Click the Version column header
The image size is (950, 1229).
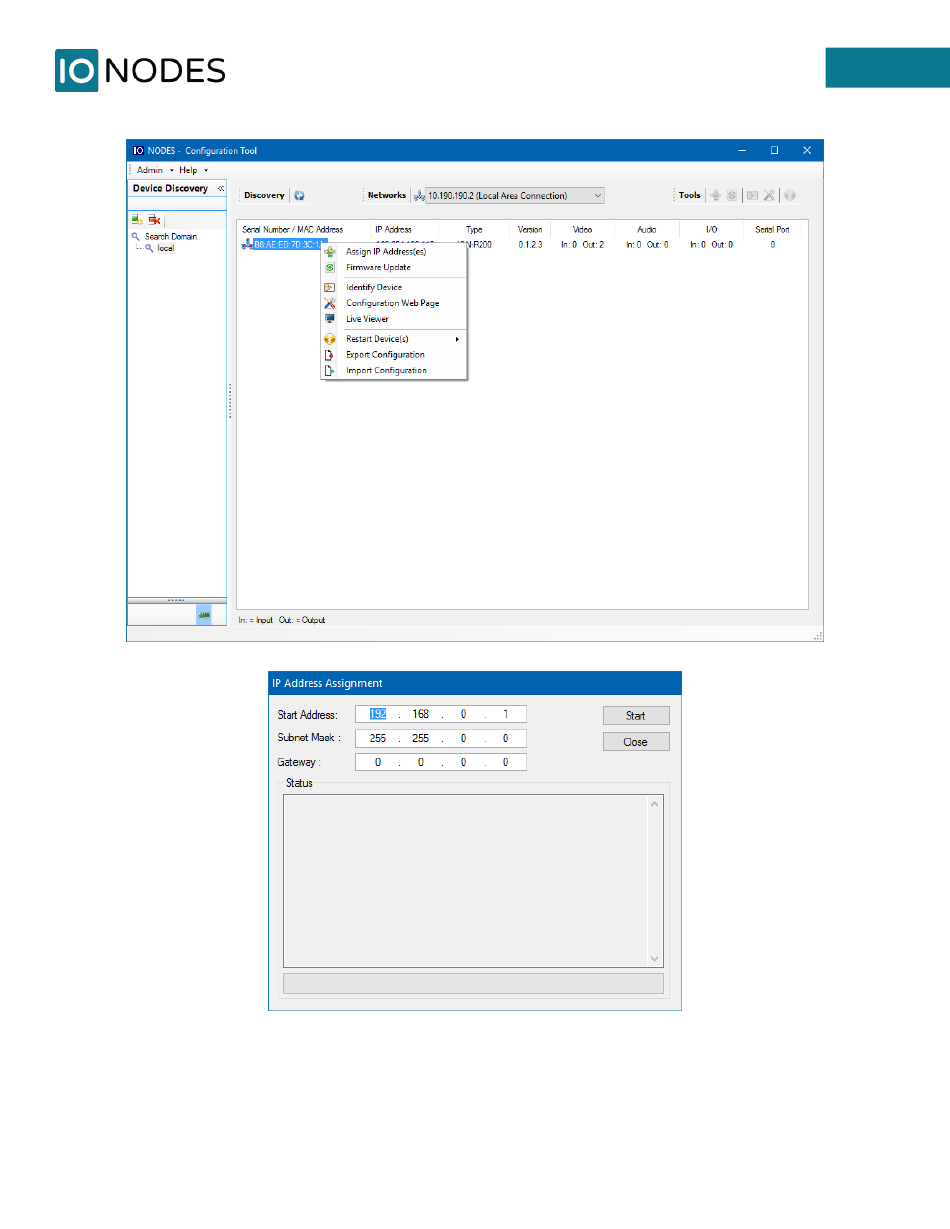click(530, 230)
